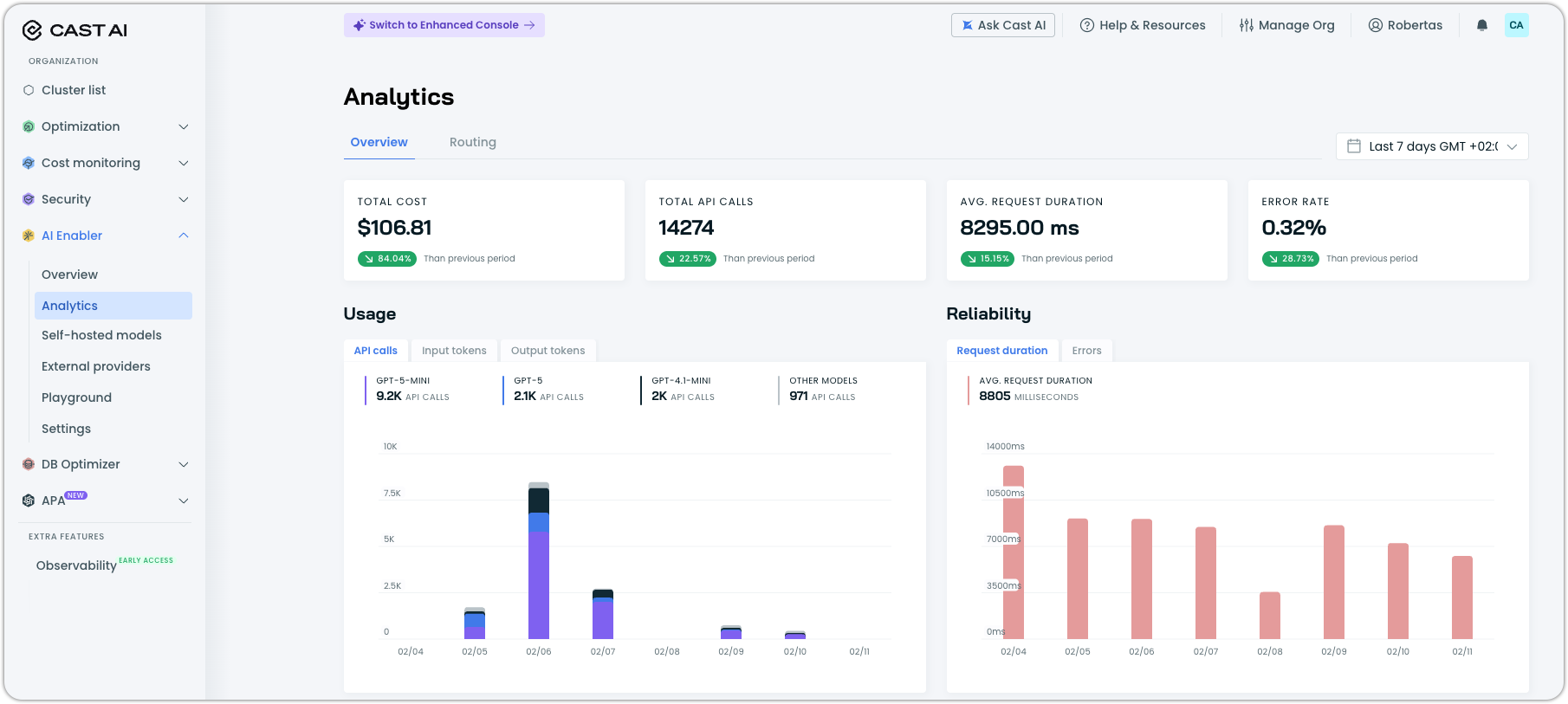
Task: Open the CA account avatar
Action: click(x=1516, y=25)
